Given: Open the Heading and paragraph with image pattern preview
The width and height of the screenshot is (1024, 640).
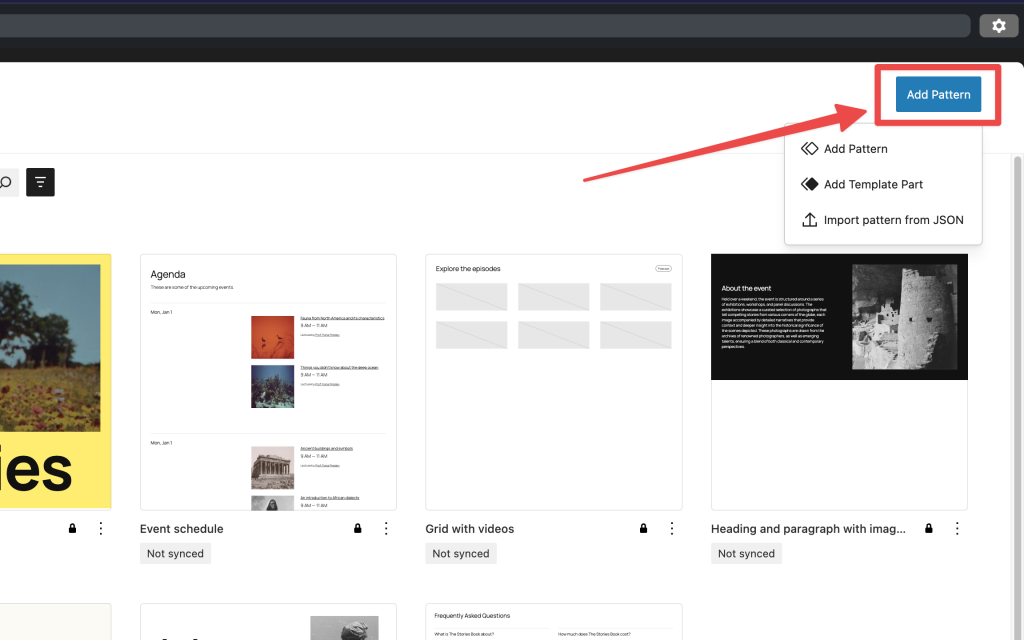Looking at the screenshot, I should pos(839,381).
